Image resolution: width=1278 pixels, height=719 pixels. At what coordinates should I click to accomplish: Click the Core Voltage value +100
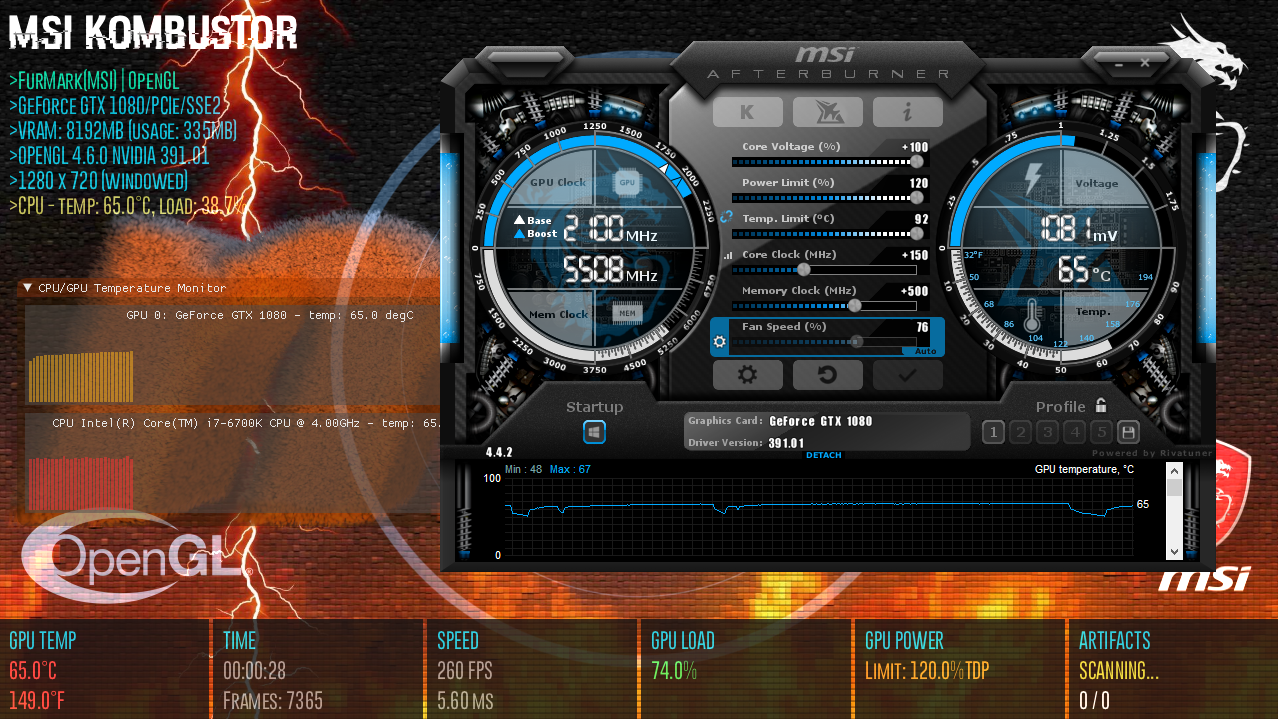[915, 147]
